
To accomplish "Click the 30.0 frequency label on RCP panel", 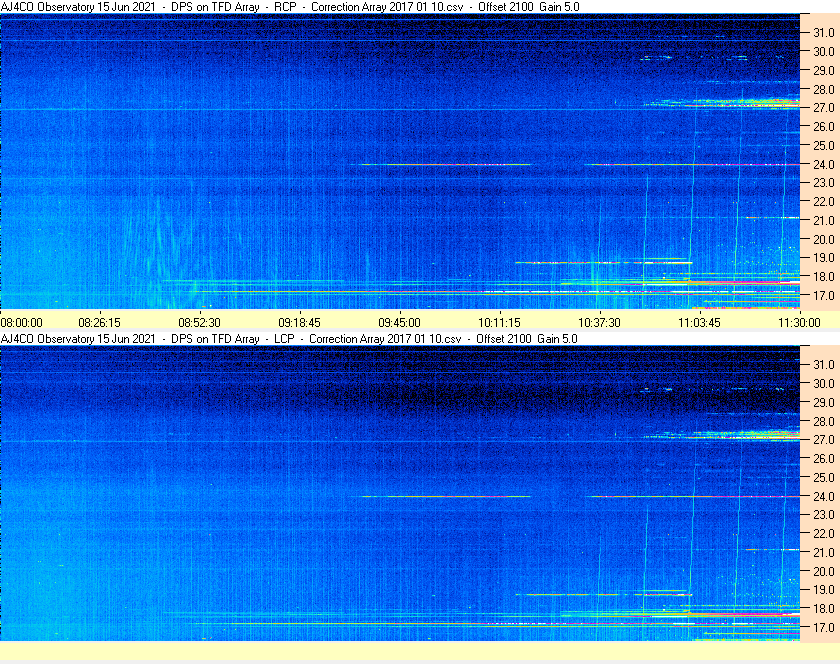I will [823, 51].
